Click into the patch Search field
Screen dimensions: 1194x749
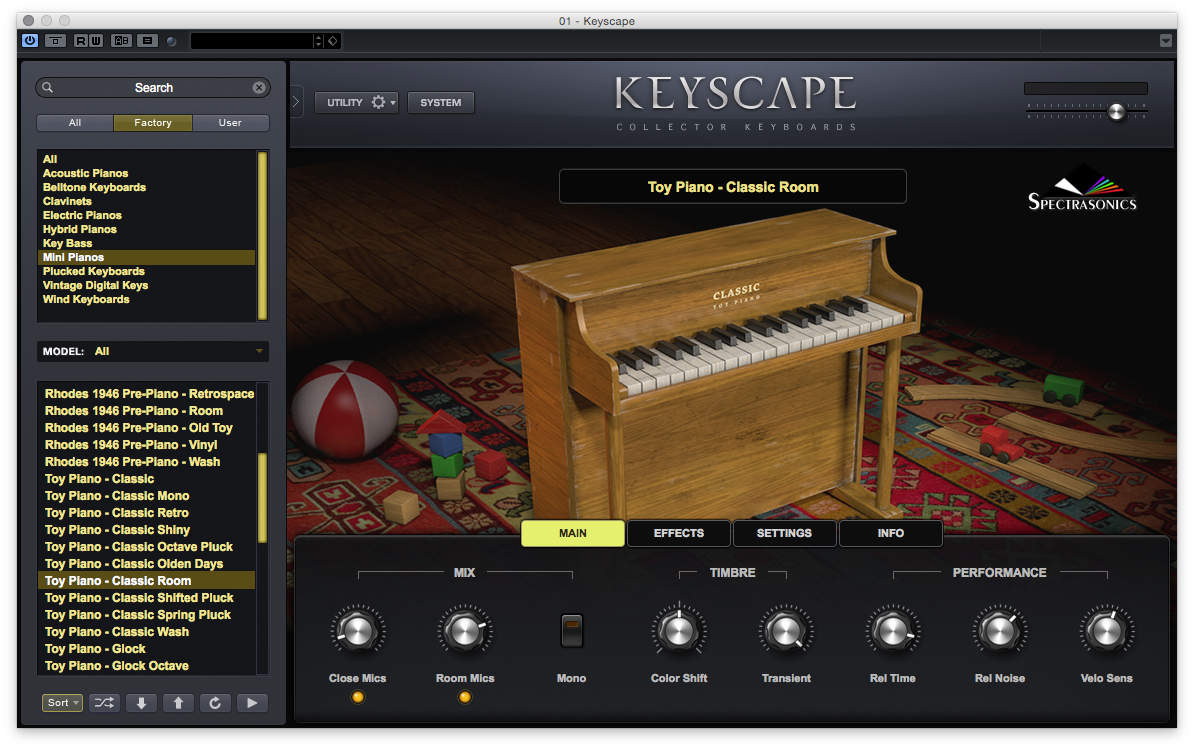point(154,88)
